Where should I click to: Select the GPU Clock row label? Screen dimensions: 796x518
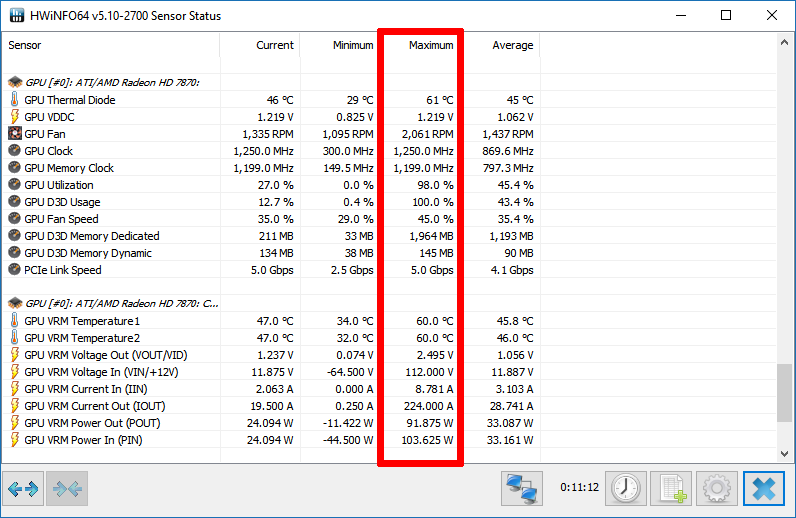pyautogui.click(x=48, y=151)
